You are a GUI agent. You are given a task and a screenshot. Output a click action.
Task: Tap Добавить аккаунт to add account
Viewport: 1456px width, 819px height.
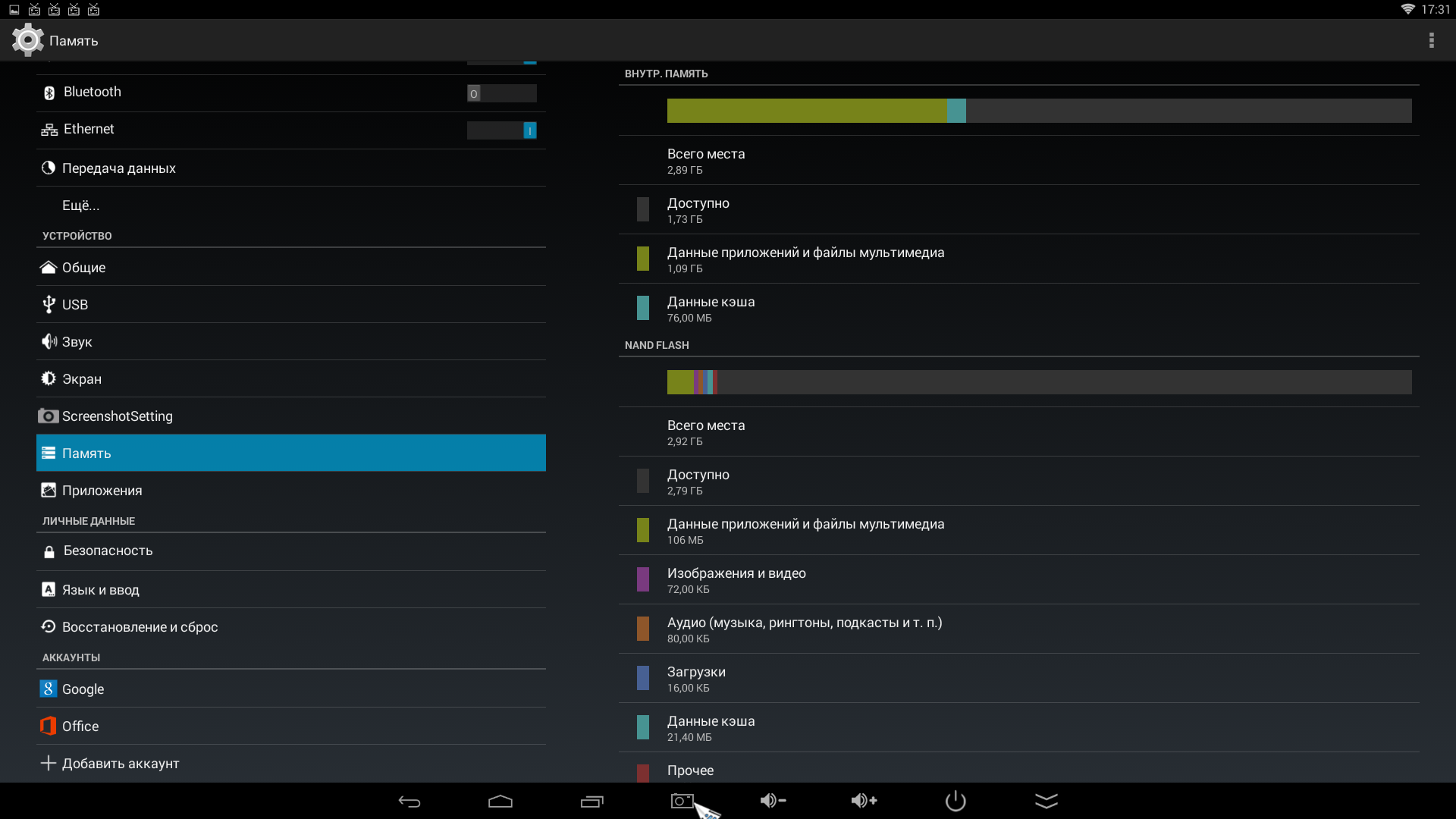pos(120,764)
